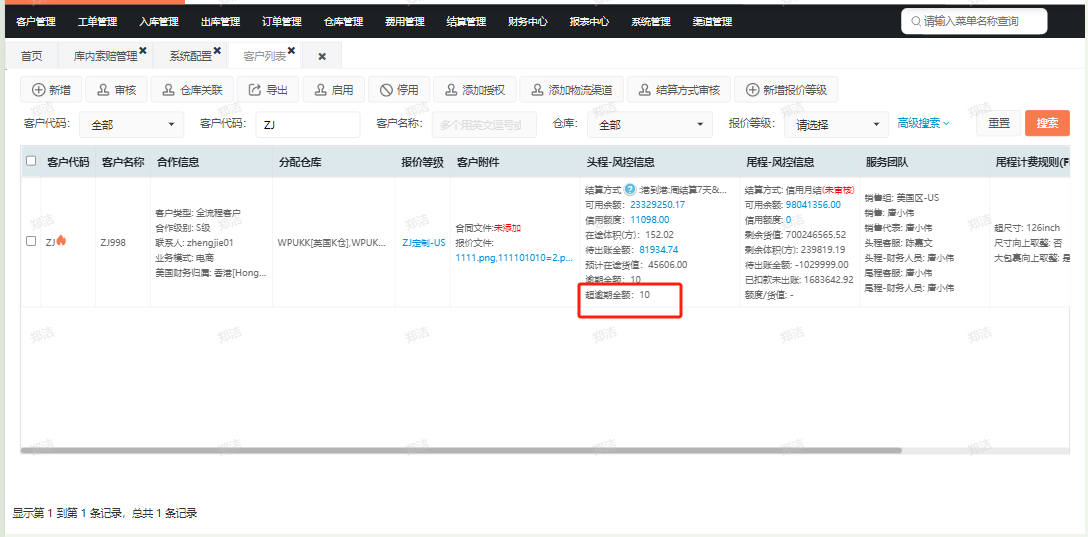Viewport: 1088px width, 537px height.
Task: Switch to the 库内索赔管理 tab
Action: click(105, 56)
